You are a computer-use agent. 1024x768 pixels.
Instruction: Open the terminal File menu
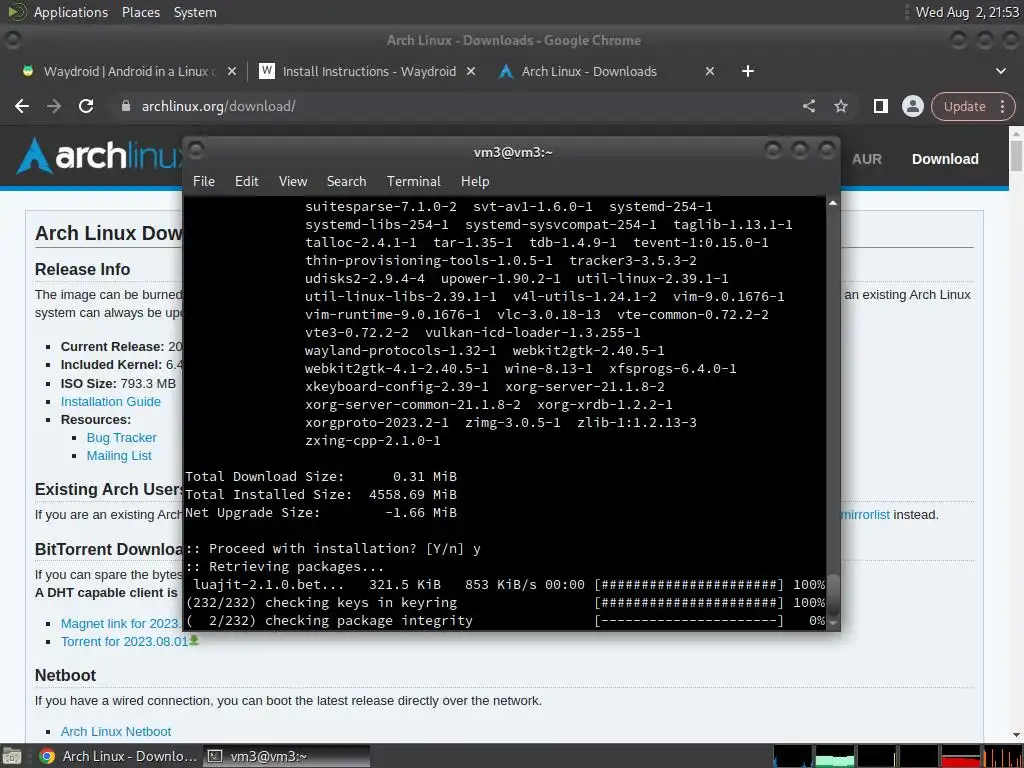pos(204,182)
